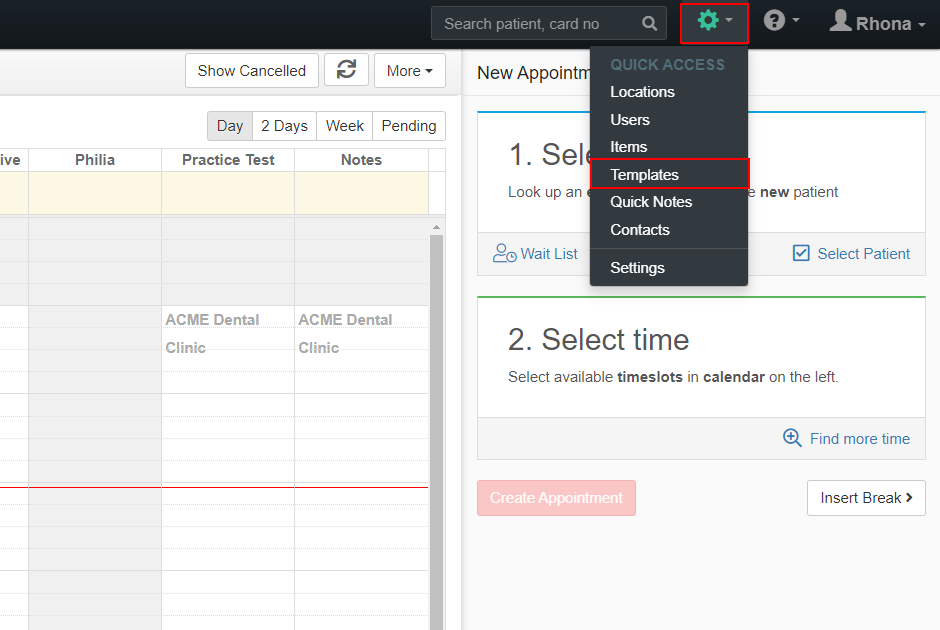Click the Rhona user profile icon

pyautogui.click(x=840, y=20)
